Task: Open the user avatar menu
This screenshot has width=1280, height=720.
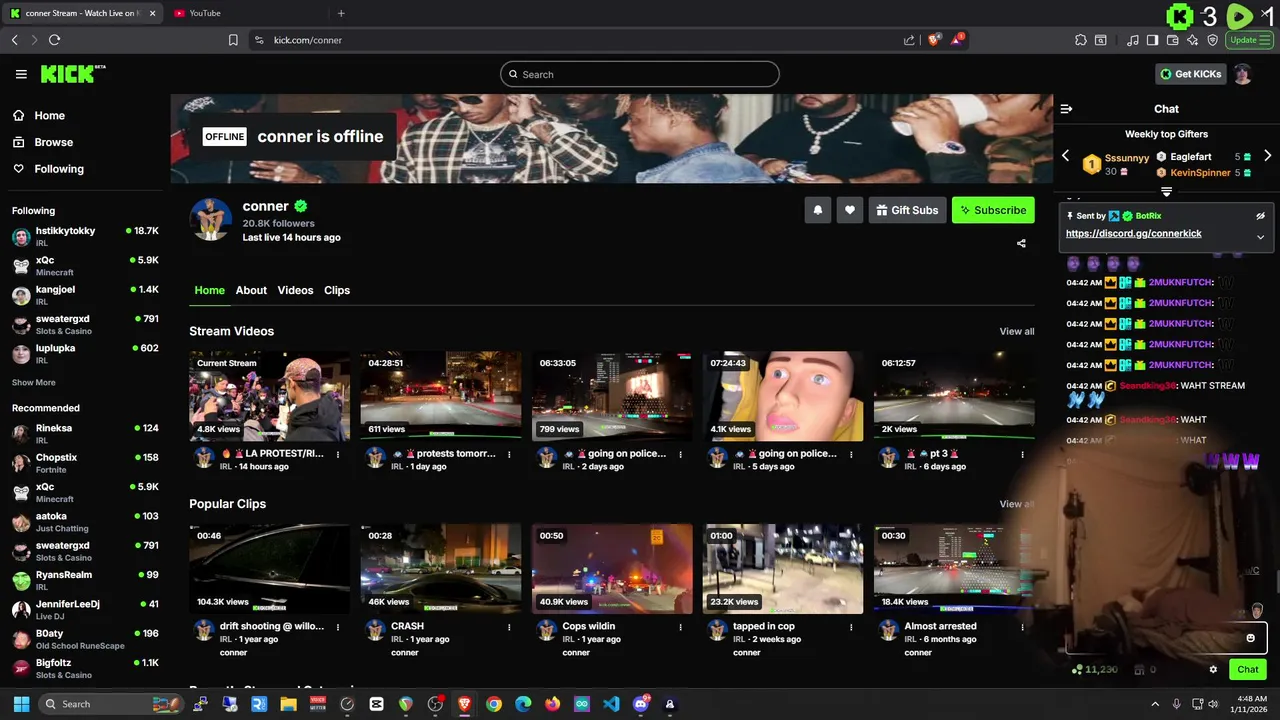Action: [1242, 74]
